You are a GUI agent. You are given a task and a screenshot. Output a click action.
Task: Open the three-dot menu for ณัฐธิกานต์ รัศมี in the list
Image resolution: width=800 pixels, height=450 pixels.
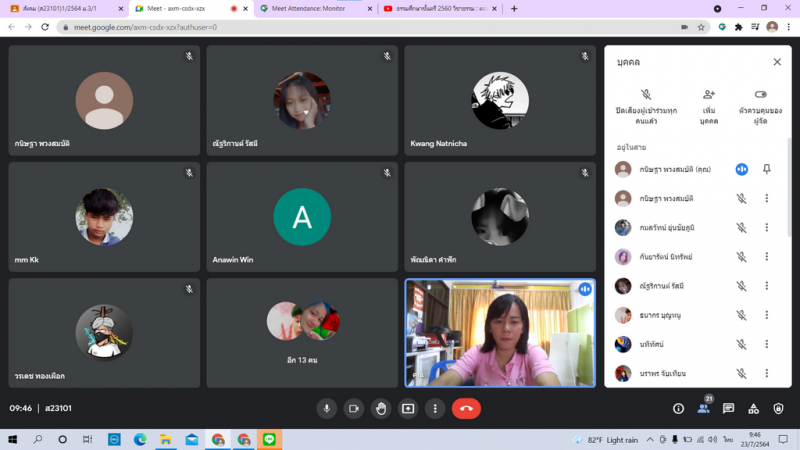pyautogui.click(x=766, y=286)
